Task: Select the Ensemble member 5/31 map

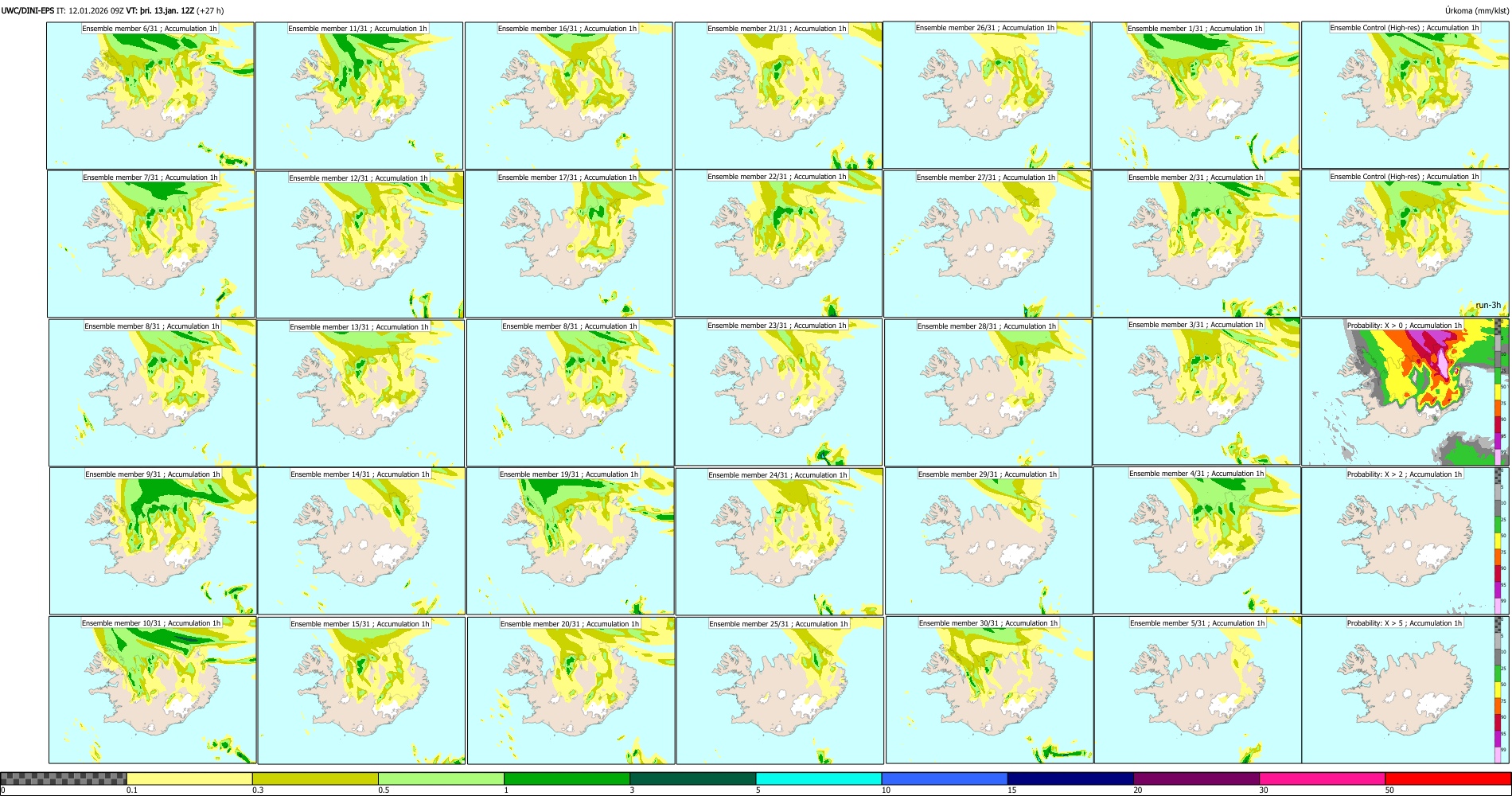Action: pos(1198,690)
